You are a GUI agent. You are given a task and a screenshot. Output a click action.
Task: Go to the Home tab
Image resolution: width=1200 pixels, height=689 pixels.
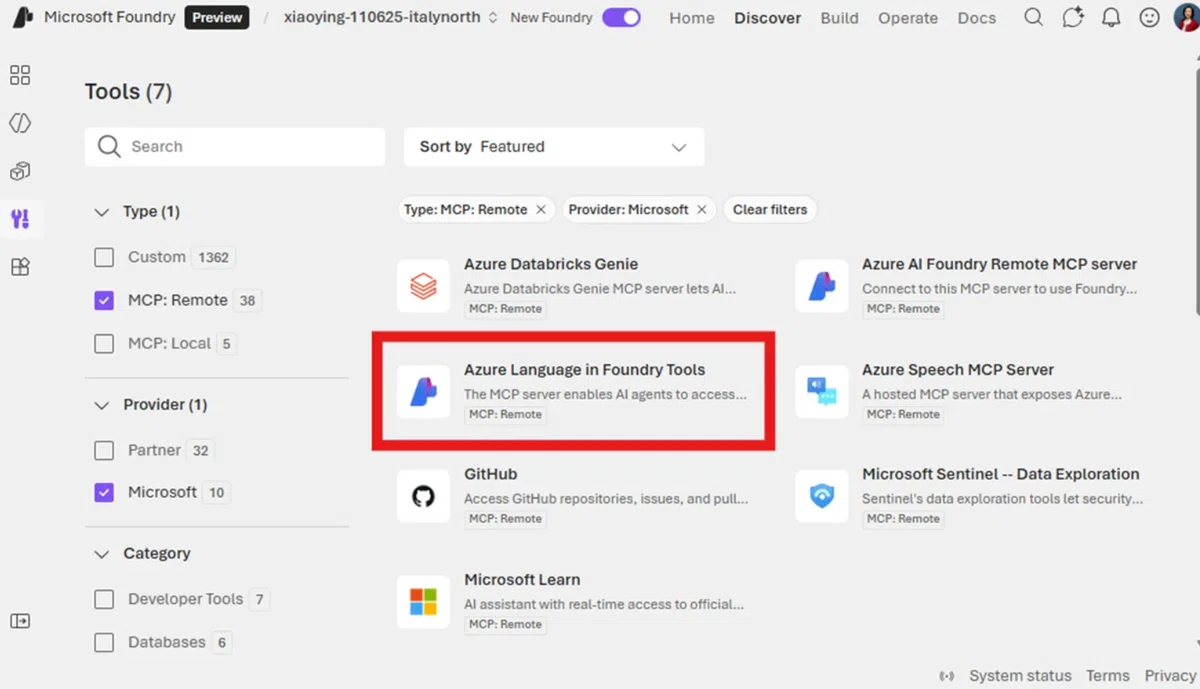(692, 18)
